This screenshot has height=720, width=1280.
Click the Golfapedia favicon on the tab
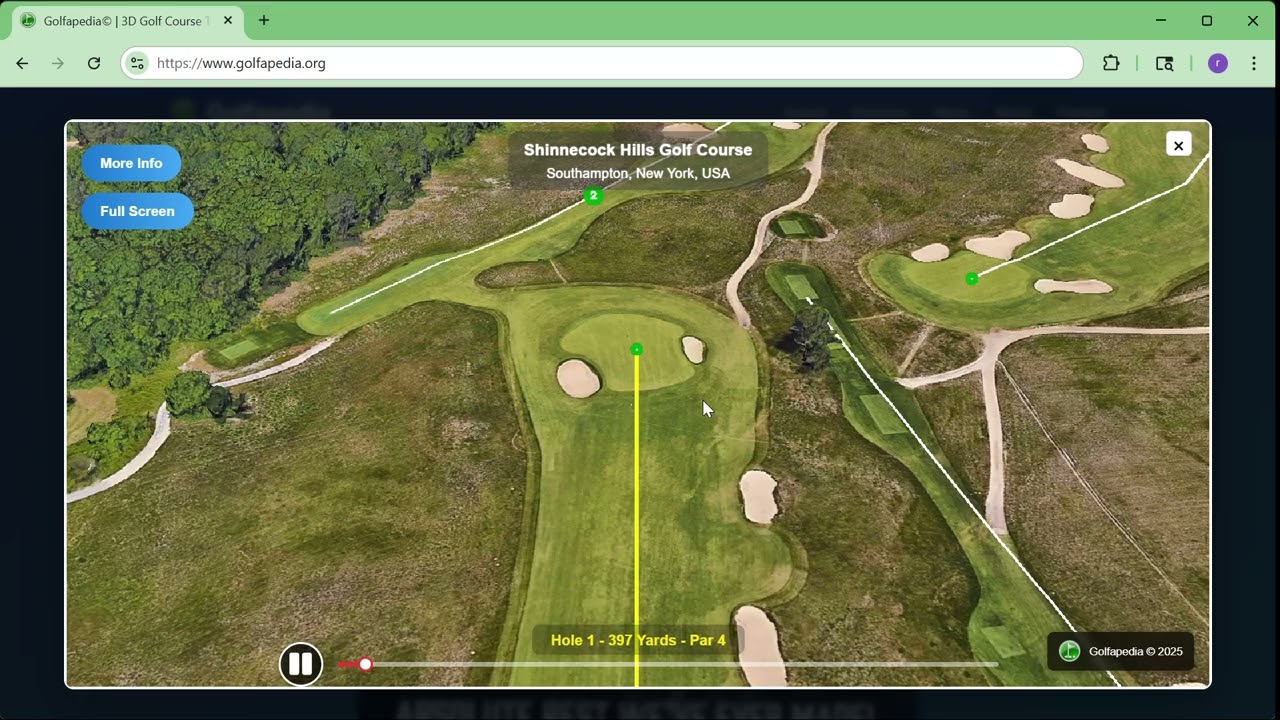click(x=28, y=21)
